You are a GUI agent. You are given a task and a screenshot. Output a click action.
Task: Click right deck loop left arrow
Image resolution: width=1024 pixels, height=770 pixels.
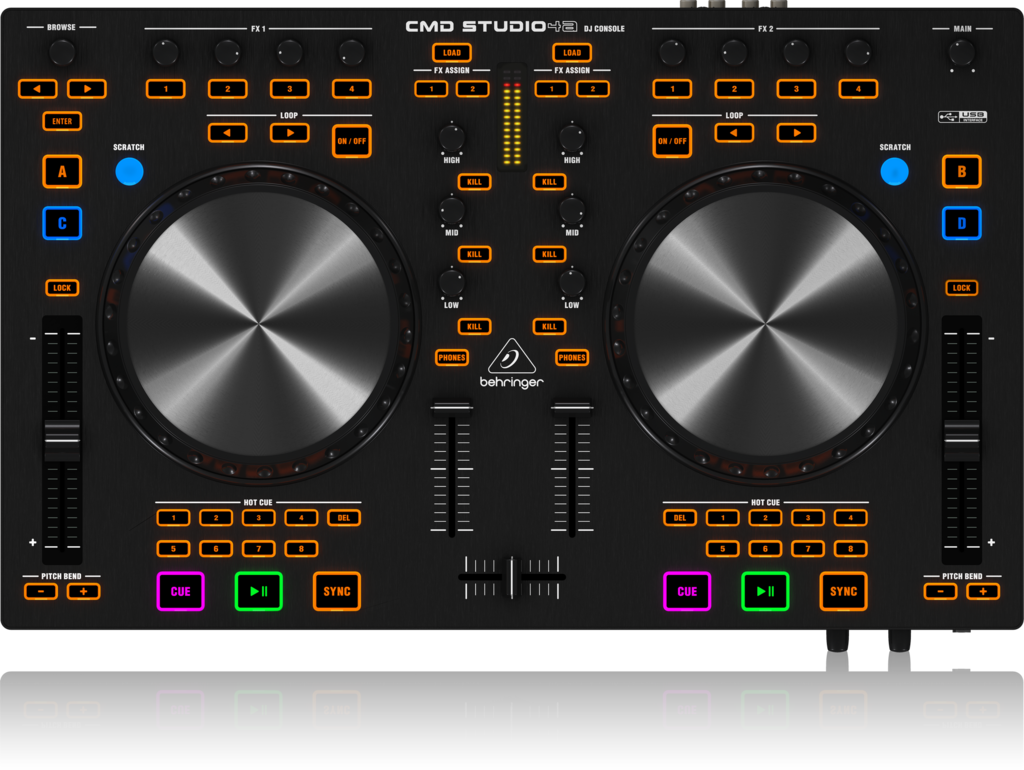click(734, 133)
